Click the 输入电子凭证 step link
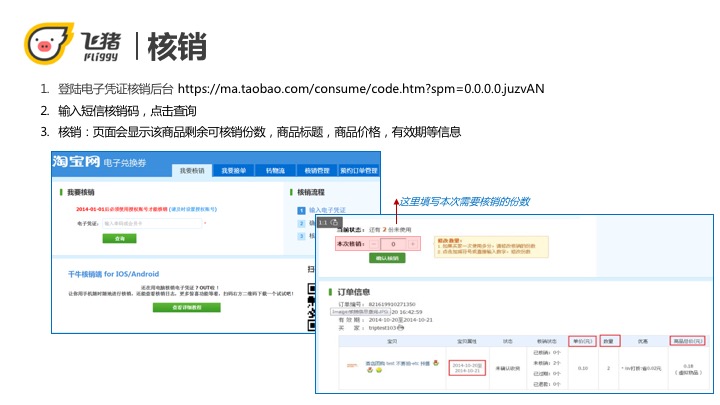This screenshot has height=405, width=720. click(x=327, y=210)
